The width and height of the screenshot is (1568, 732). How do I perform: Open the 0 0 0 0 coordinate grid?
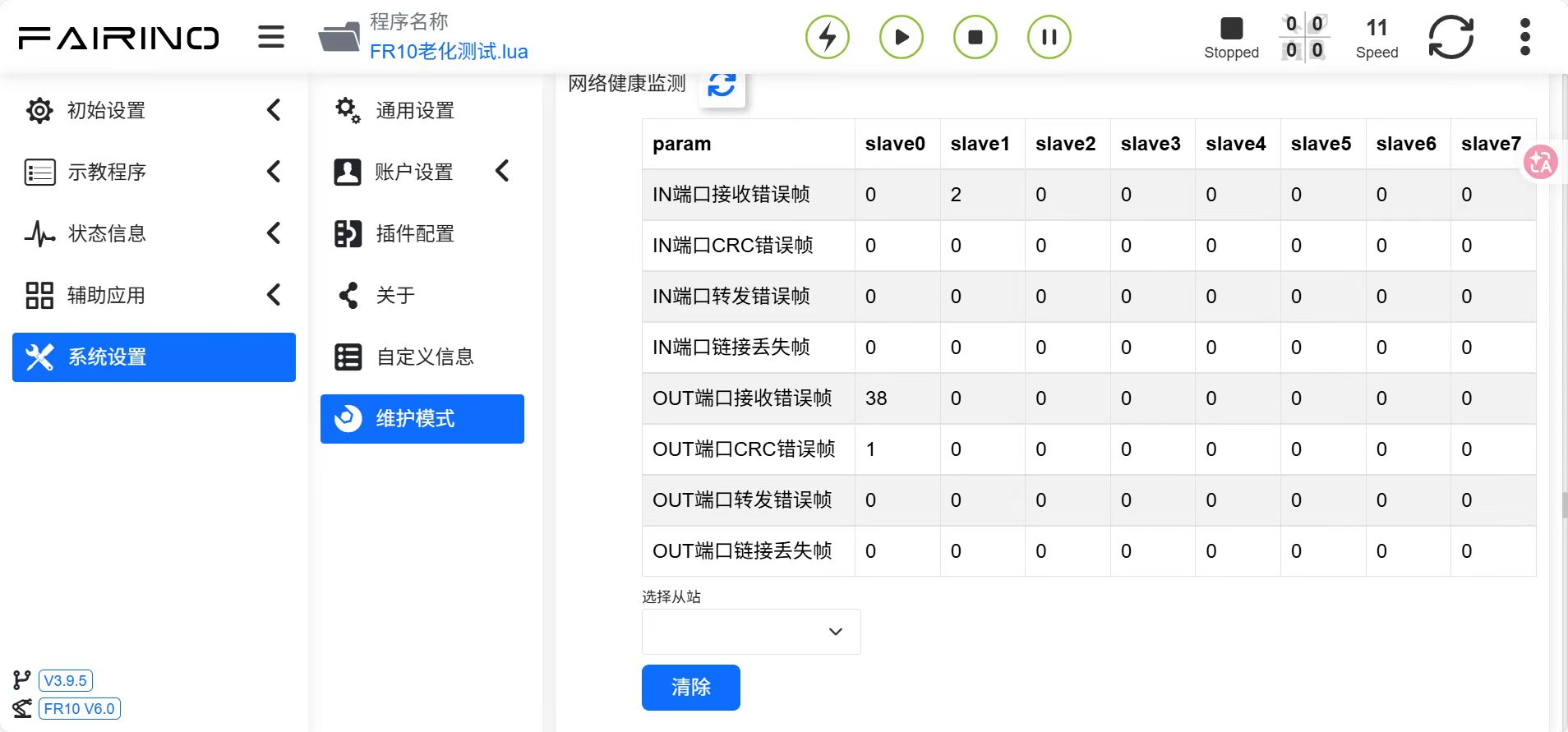(x=1304, y=37)
